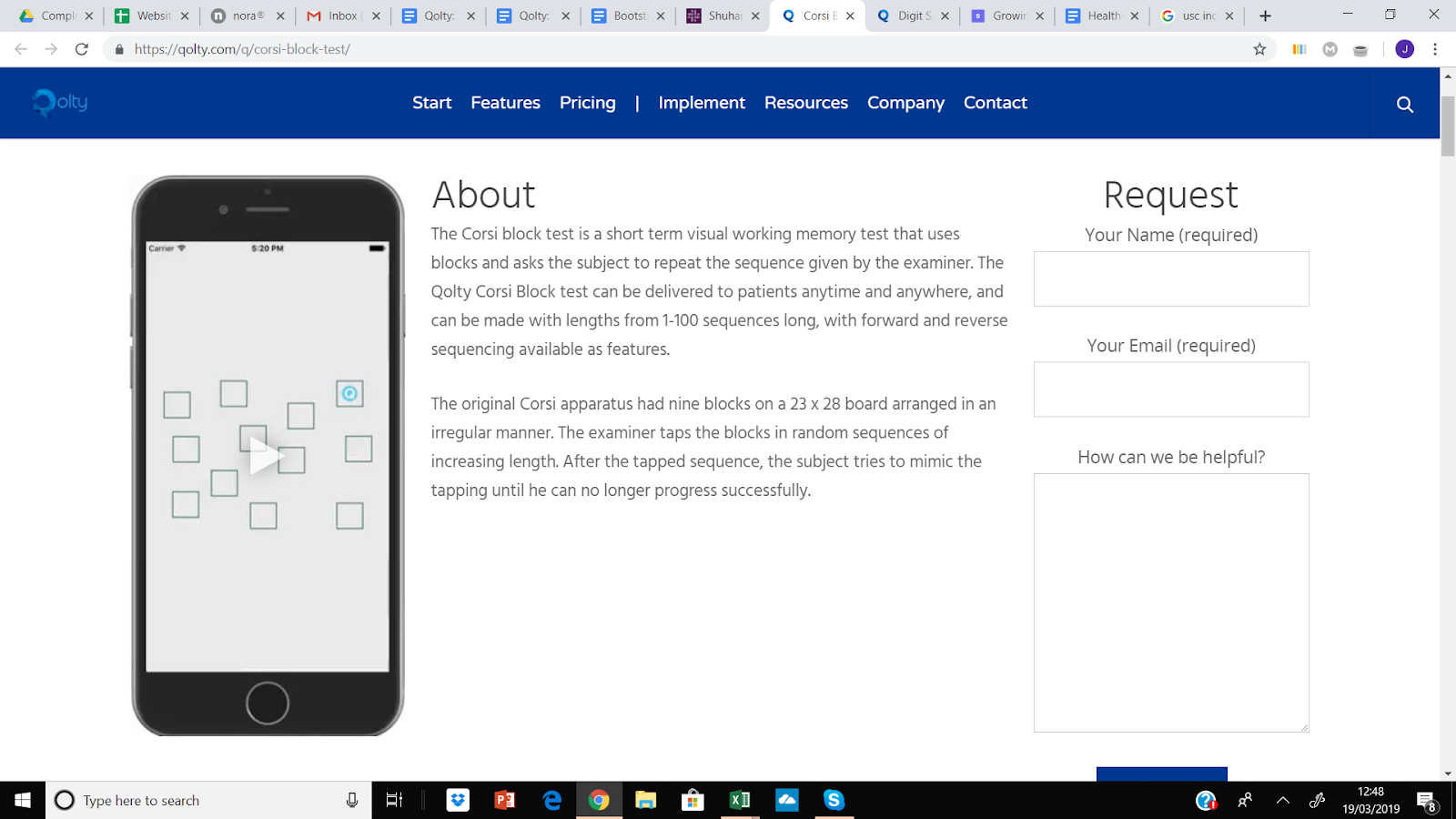Open a new browser tab
This screenshot has width=1456, height=819.
[x=1265, y=15]
